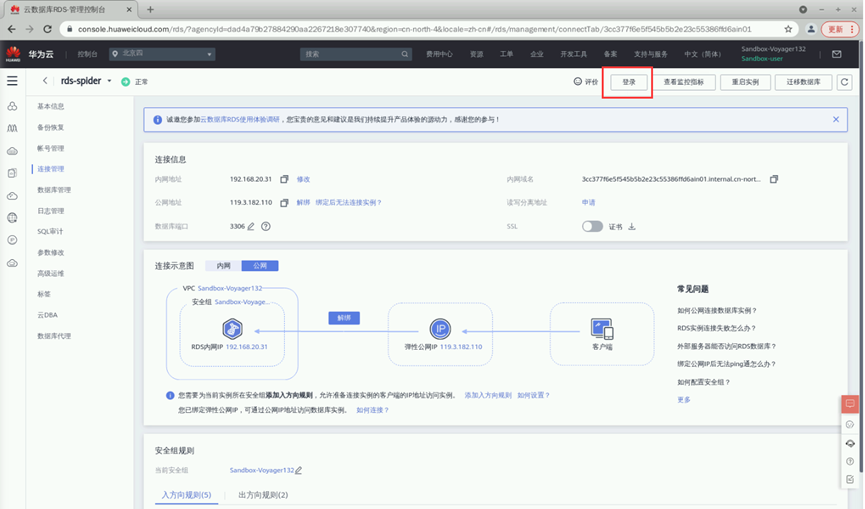The width and height of the screenshot is (865, 509).
Task: Open the 基本信息 sidebar item
Action: click(51, 106)
